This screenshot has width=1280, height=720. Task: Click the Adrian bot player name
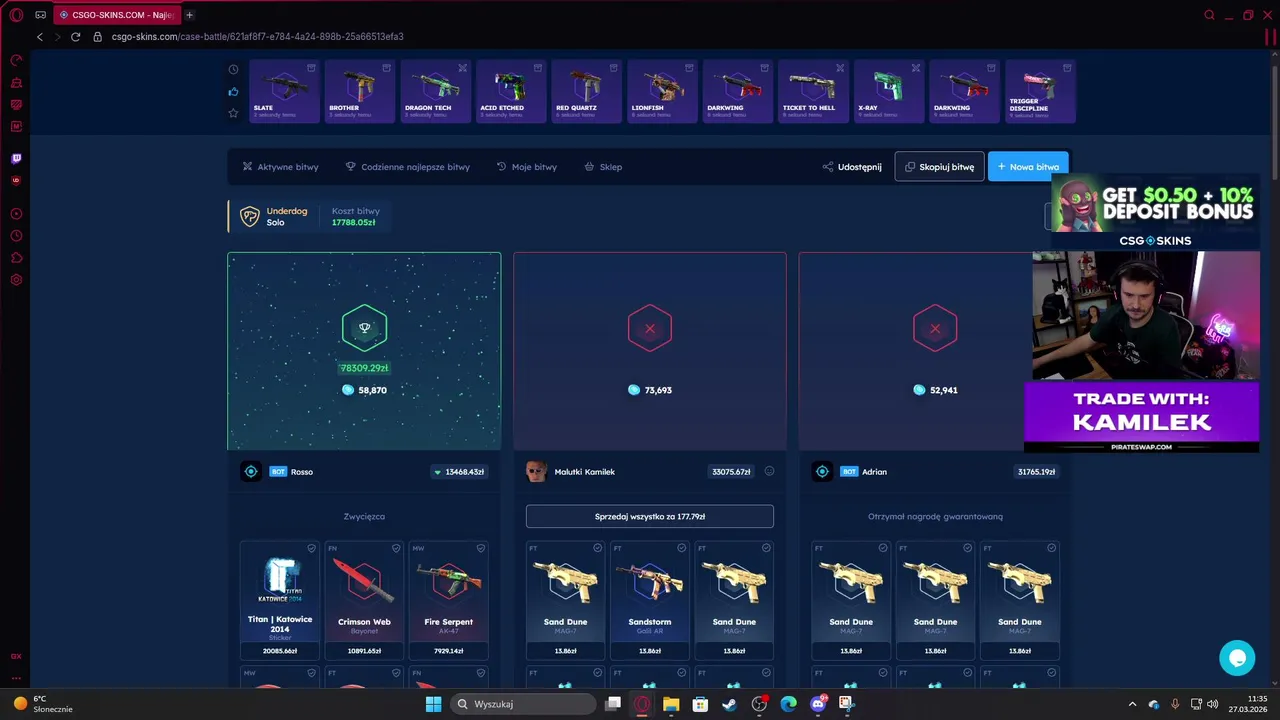coord(874,472)
